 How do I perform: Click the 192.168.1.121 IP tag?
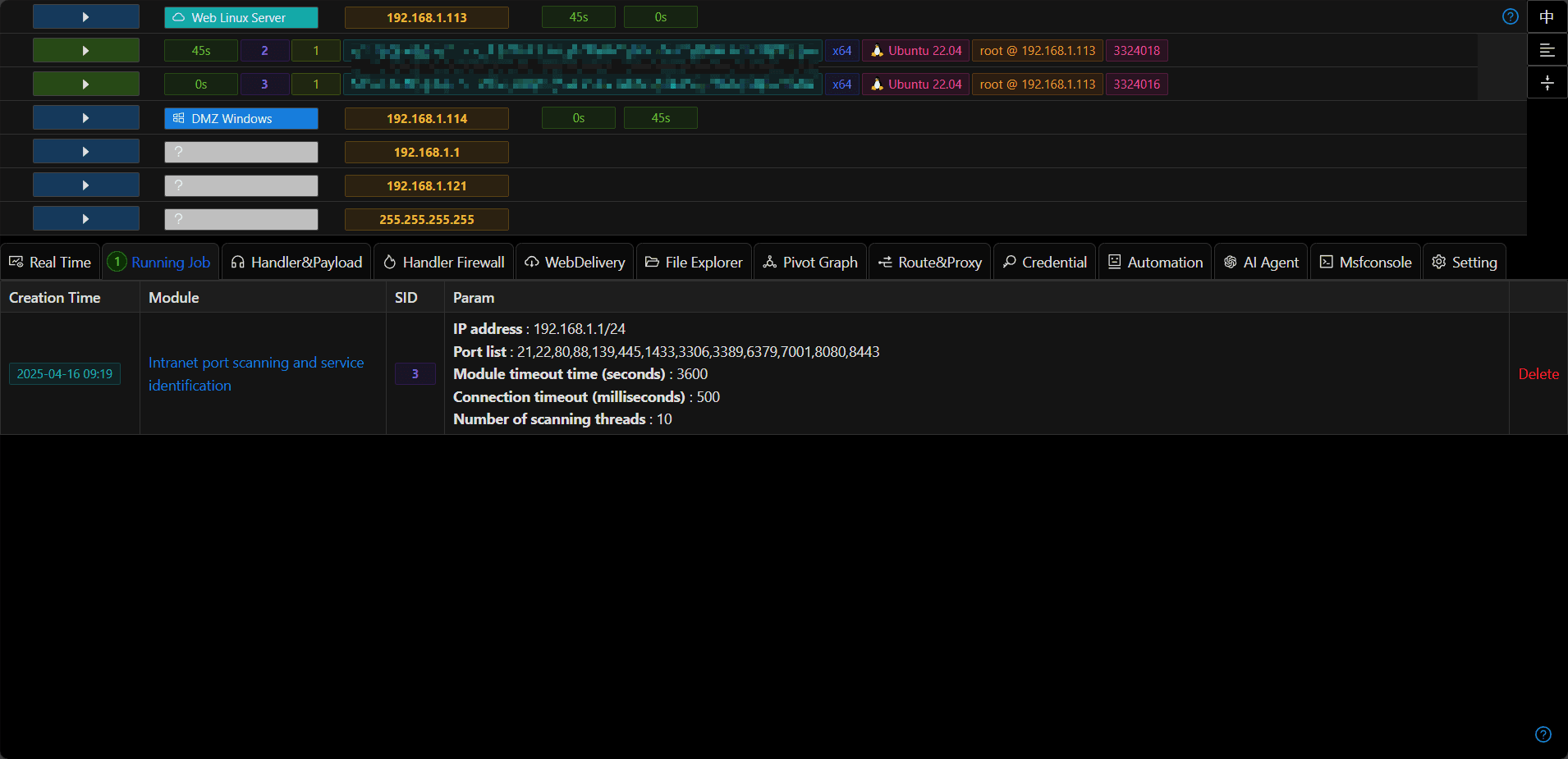point(427,185)
